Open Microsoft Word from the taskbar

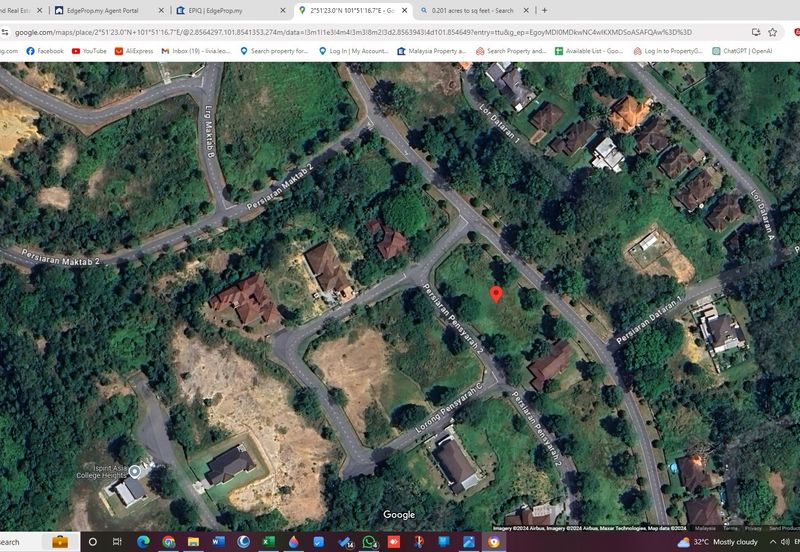(x=219, y=541)
